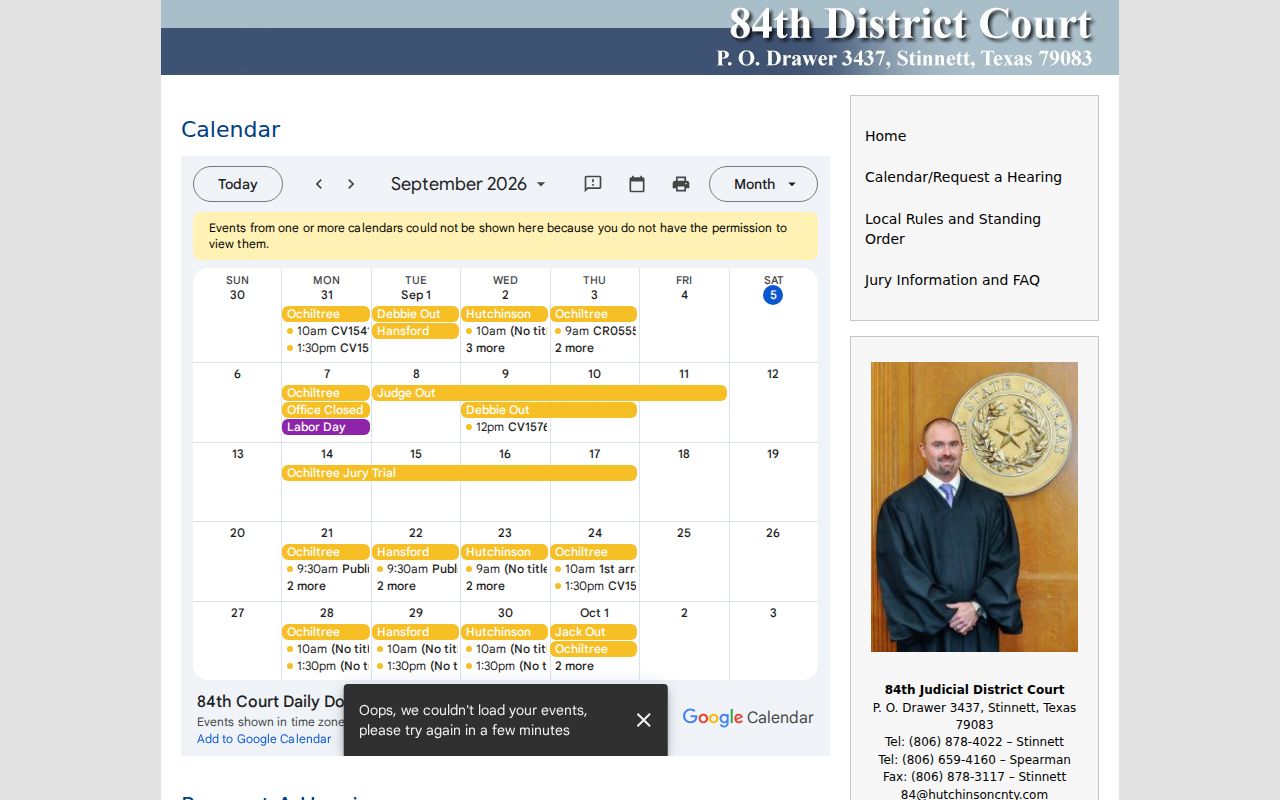
Task: Open the Office Closed event on Sep 7
Action: pyautogui.click(x=326, y=410)
